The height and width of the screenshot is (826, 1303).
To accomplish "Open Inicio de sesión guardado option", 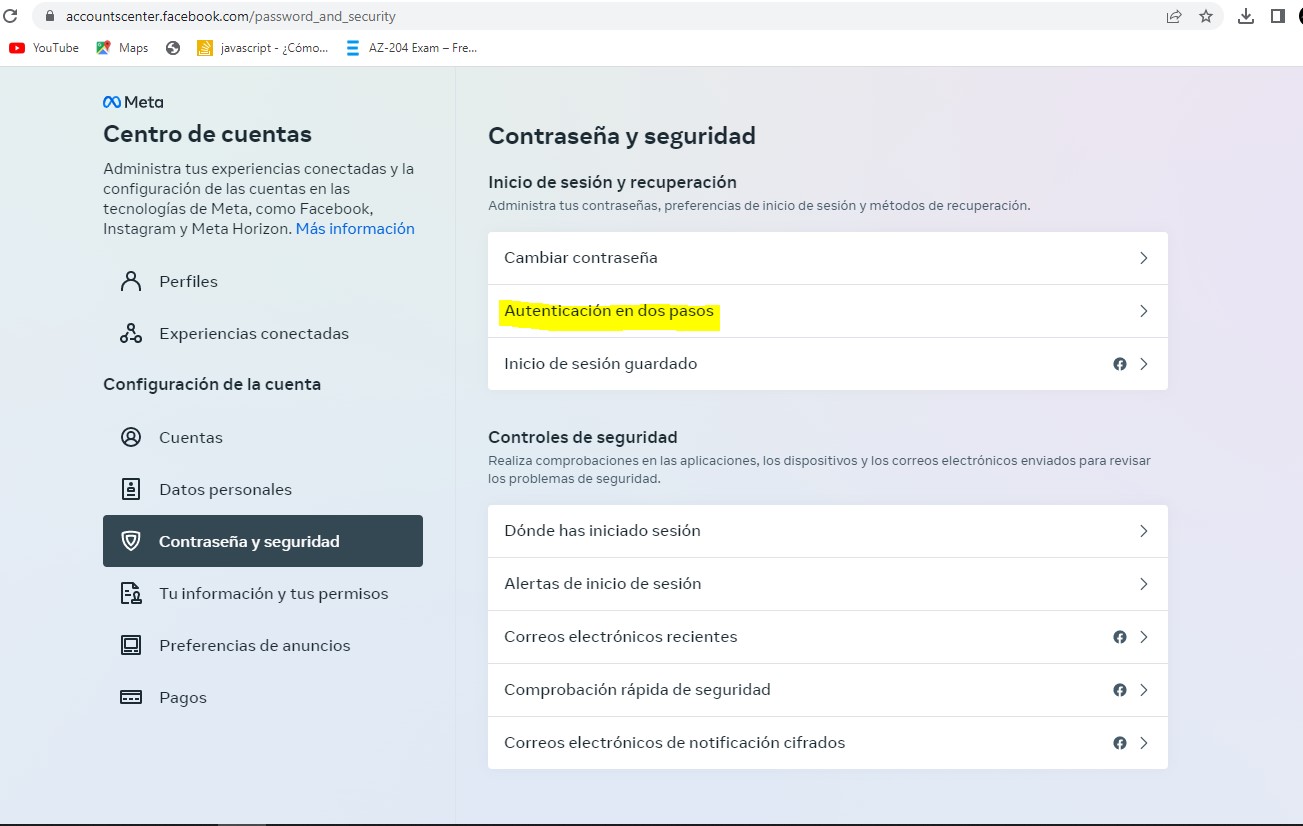I will (x=828, y=364).
